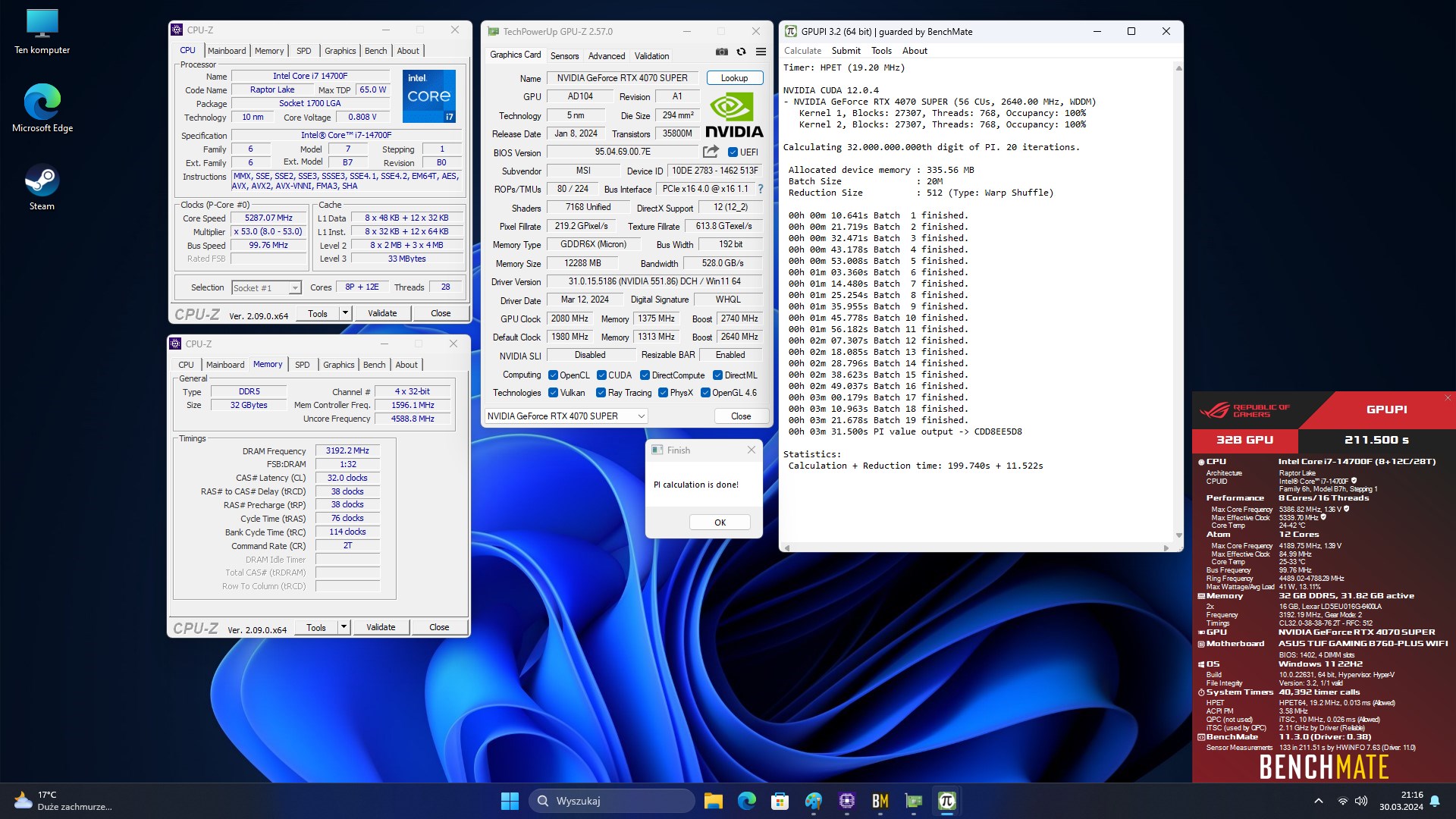Open GPU-Z icon on taskbar
This screenshot has width=1456, height=819.
913,801
